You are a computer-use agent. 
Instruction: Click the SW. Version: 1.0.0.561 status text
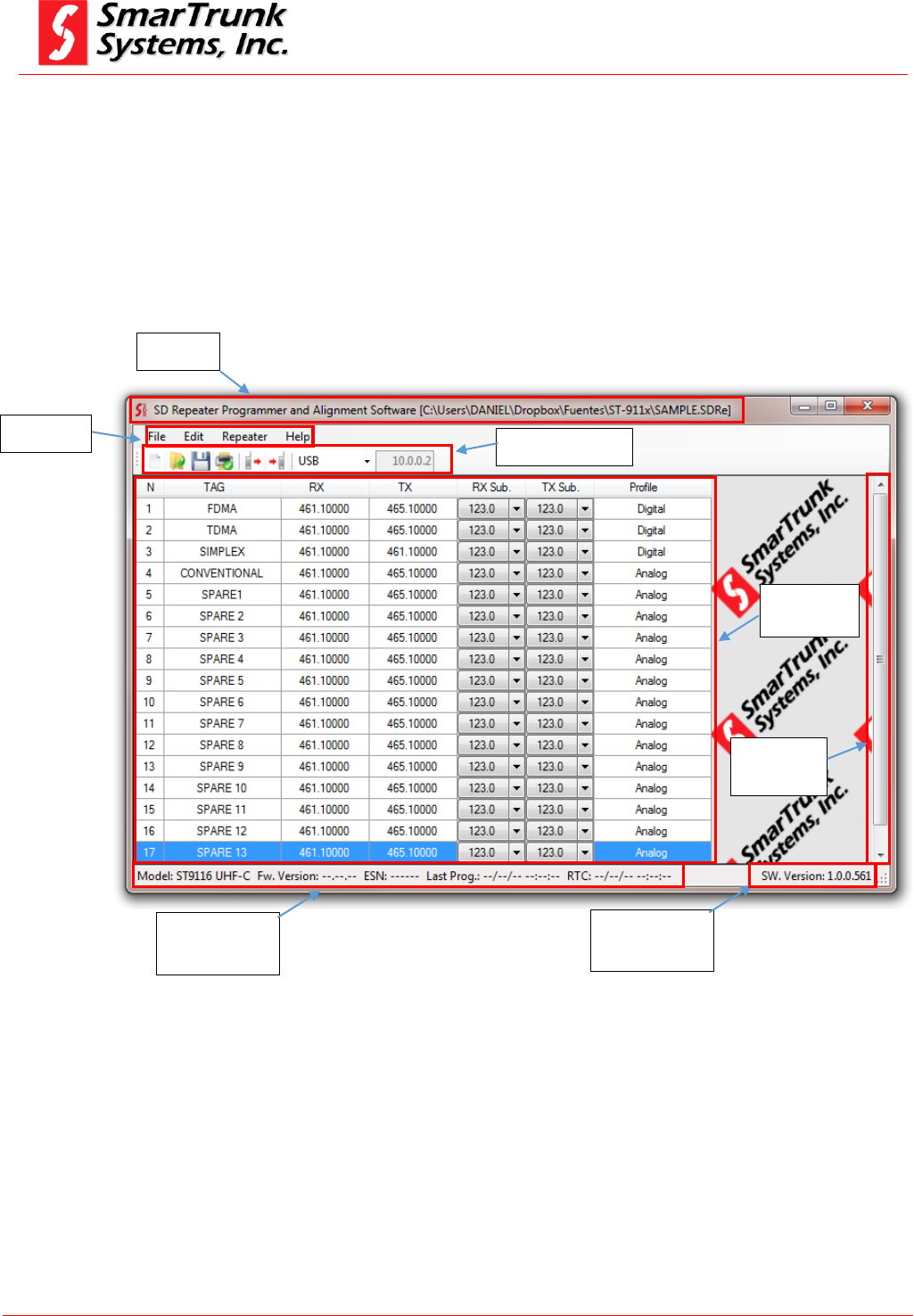[816, 876]
